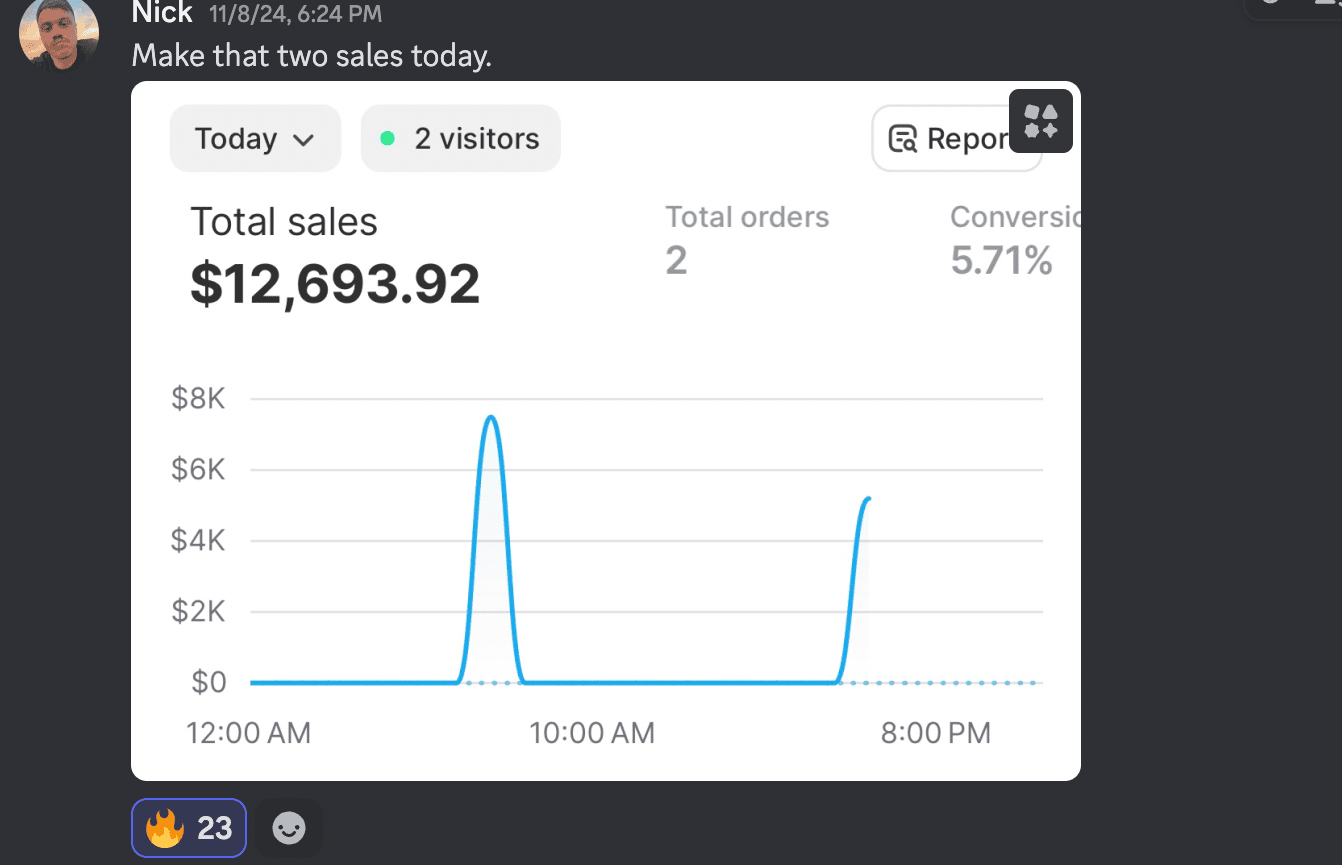This screenshot has height=865, width=1342.
Task: Toggle the fire emoji reaction
Action: (188, 828)
